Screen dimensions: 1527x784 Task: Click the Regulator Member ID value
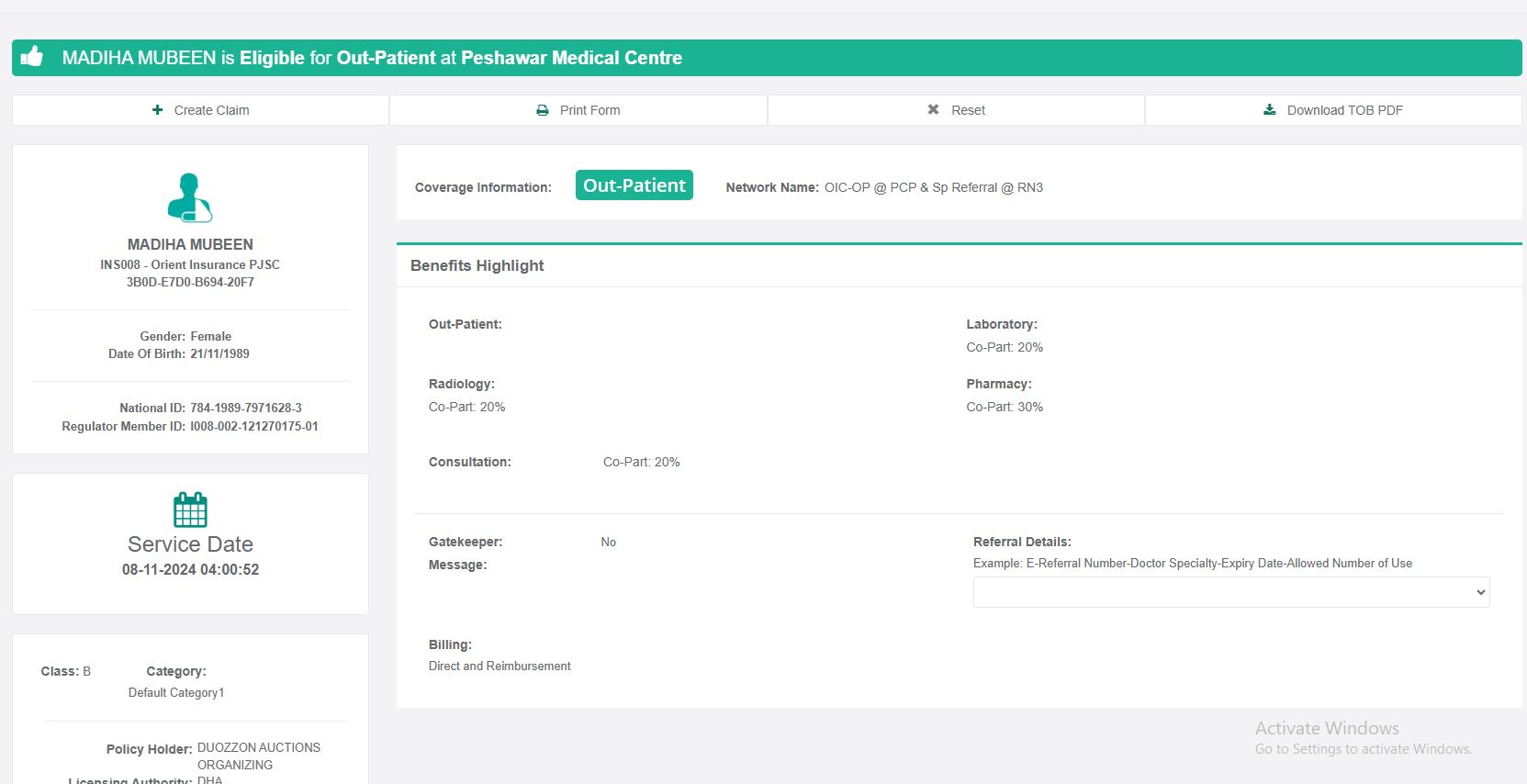pos(254,426)
